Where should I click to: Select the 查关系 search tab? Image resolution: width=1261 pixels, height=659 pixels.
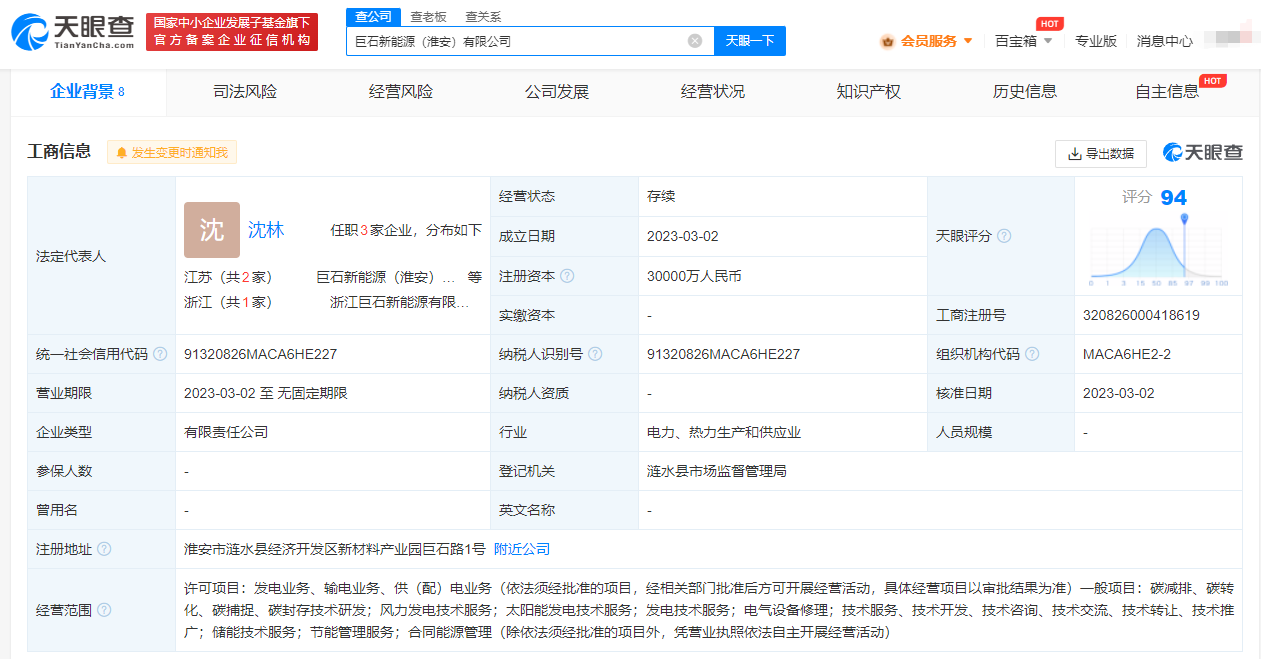click(483, 16)
